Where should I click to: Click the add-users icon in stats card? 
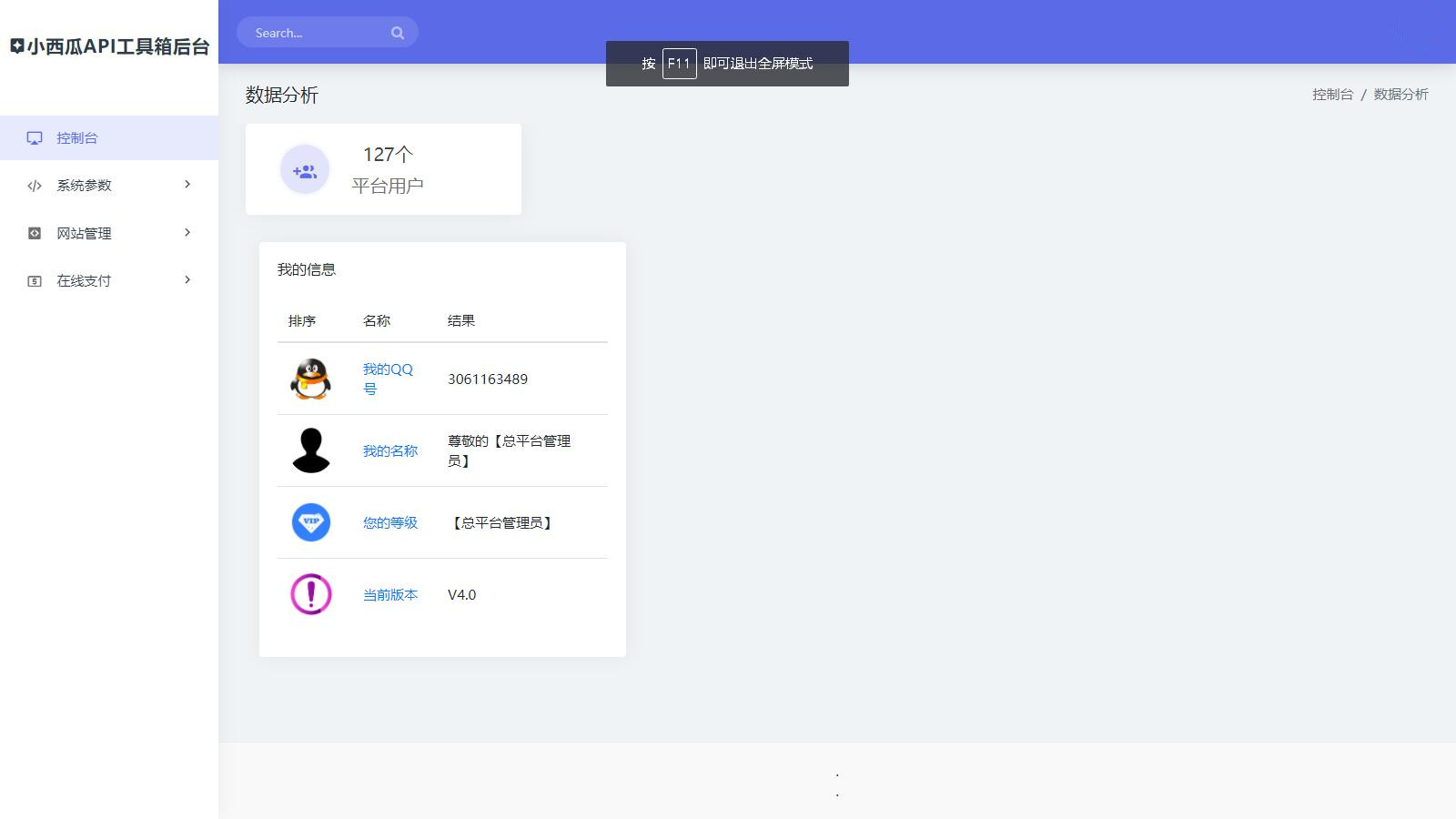coord(304,170)
